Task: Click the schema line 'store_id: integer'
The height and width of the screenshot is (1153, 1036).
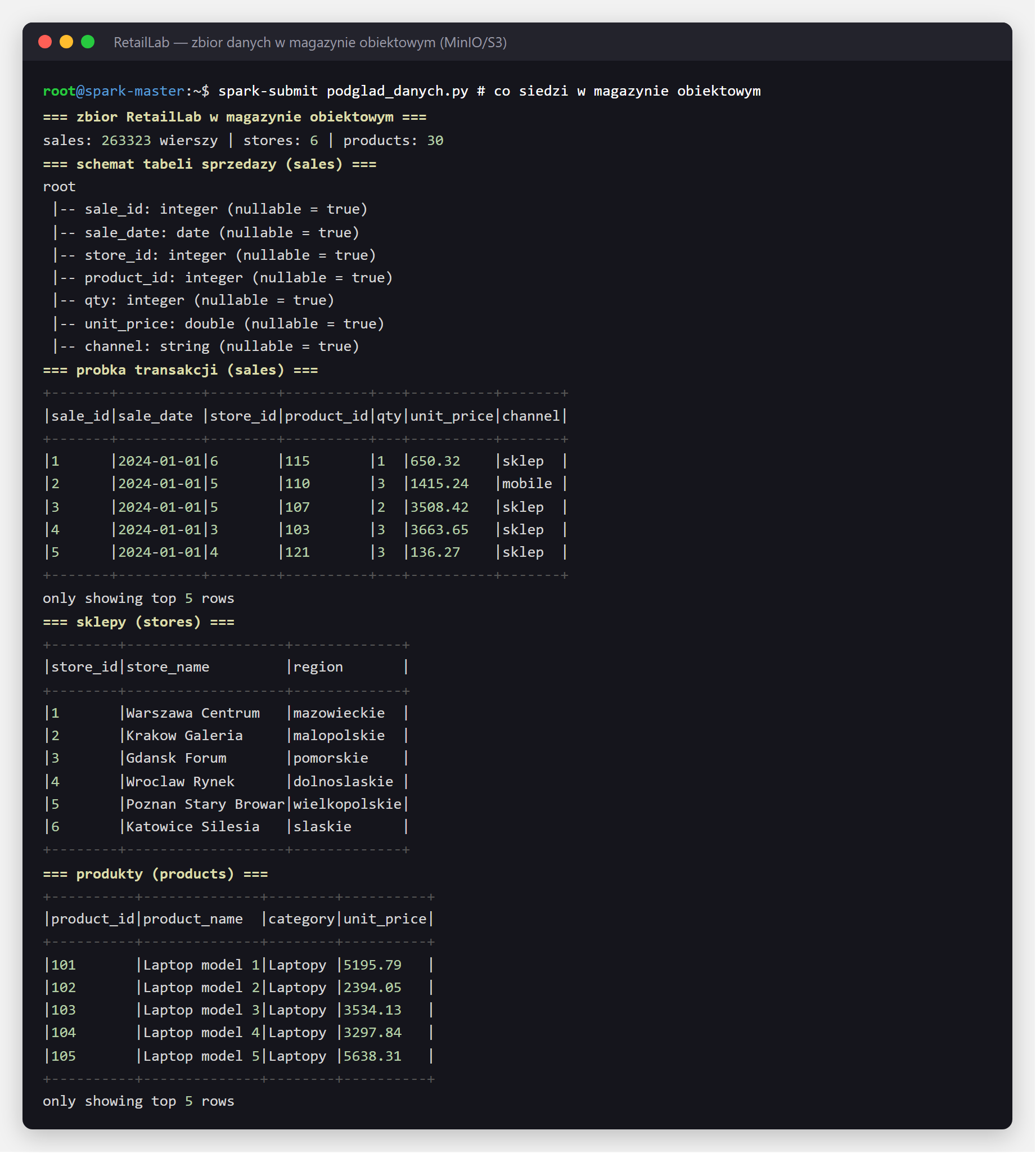Action: [x=155, y=255]
